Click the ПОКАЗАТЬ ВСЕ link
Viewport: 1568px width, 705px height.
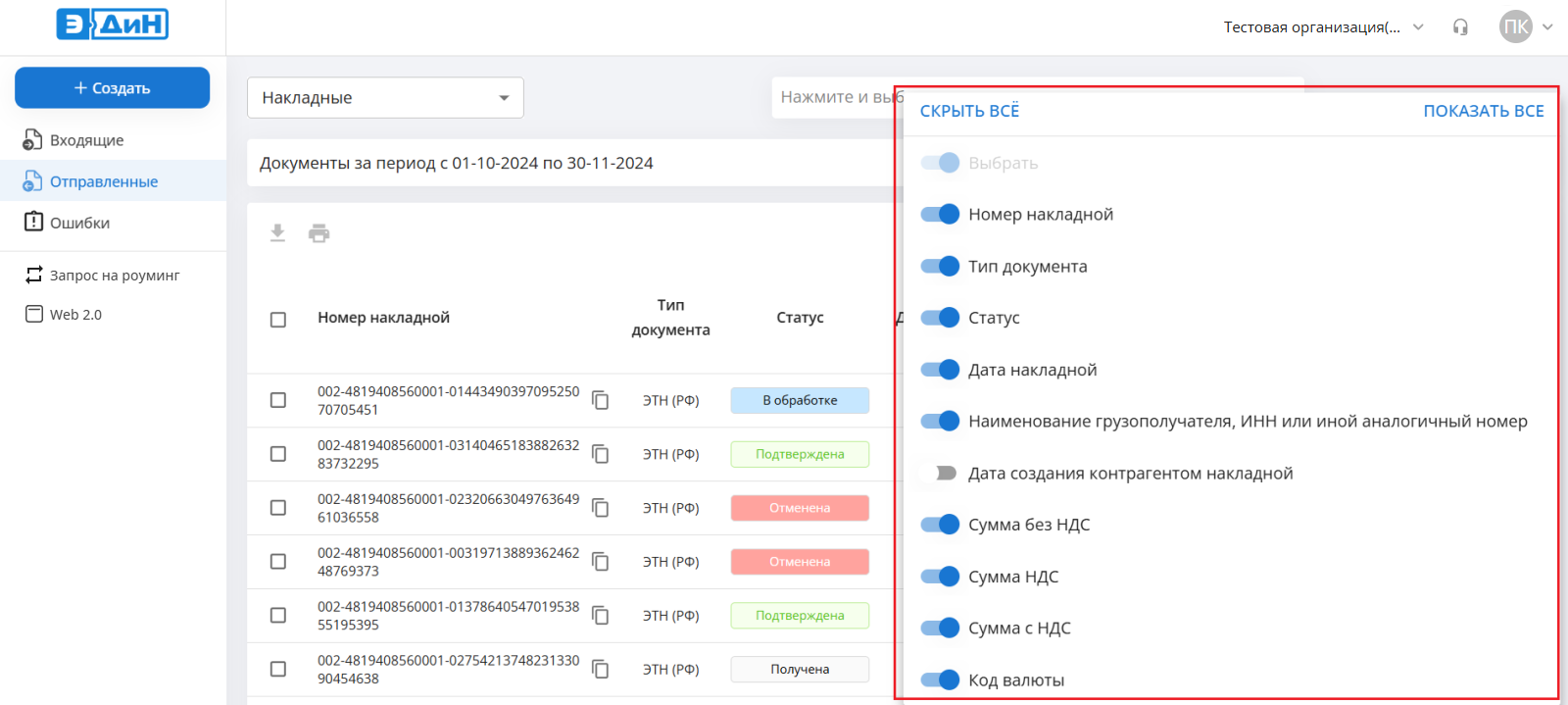pos(1483,111)
